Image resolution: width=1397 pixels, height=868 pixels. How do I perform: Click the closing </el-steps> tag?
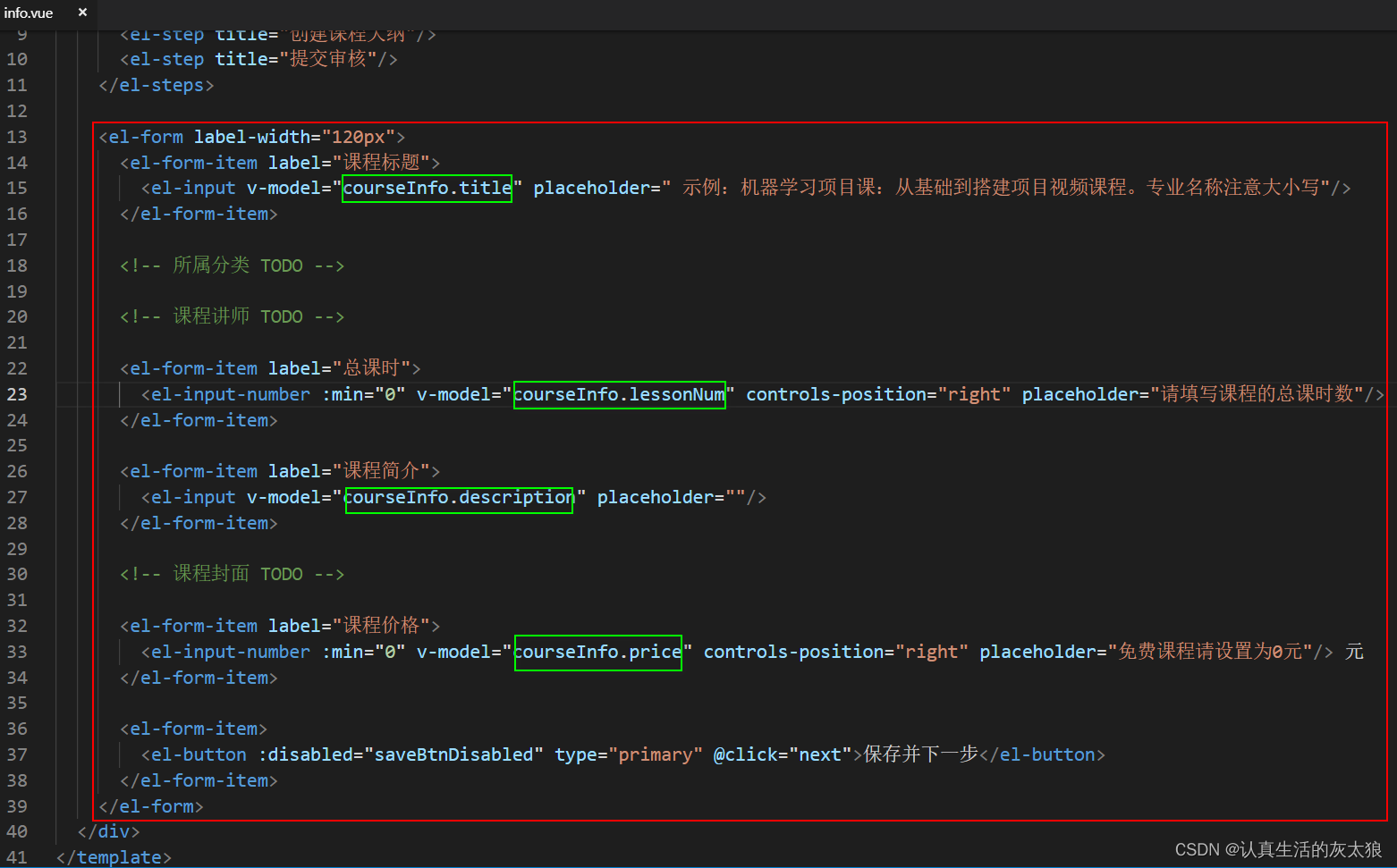click(157, 85)
